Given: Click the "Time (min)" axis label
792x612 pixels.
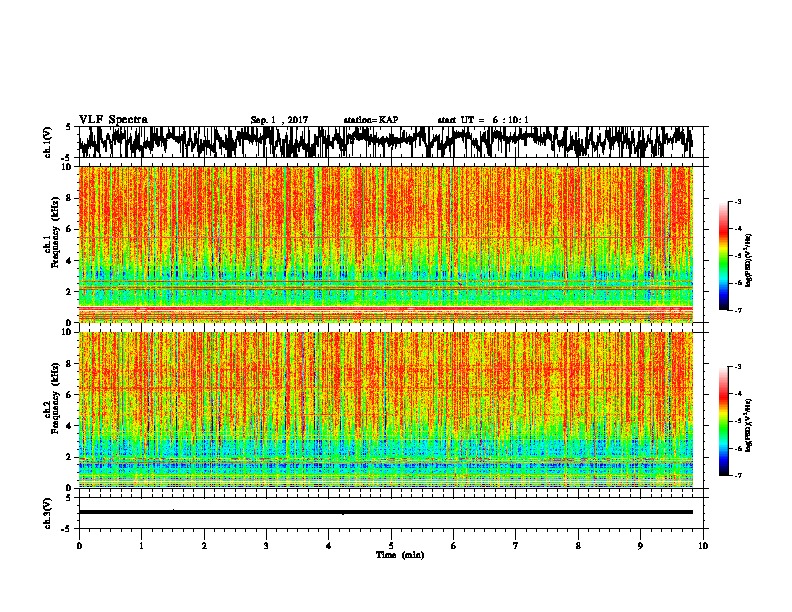Looking at the screenshot, I should point(400,555).
